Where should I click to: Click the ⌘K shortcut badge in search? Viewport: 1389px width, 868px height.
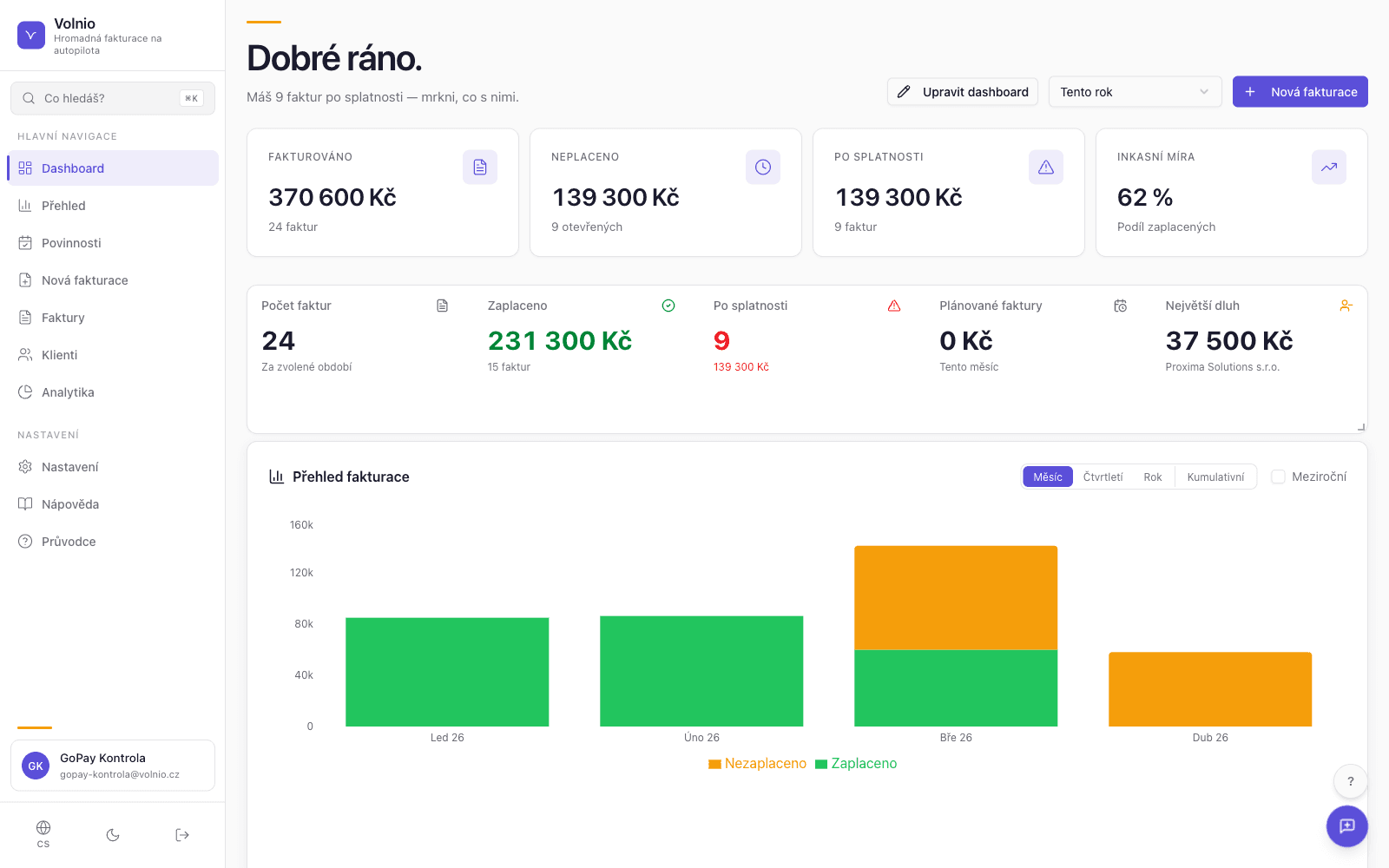(x=192, y=98)
